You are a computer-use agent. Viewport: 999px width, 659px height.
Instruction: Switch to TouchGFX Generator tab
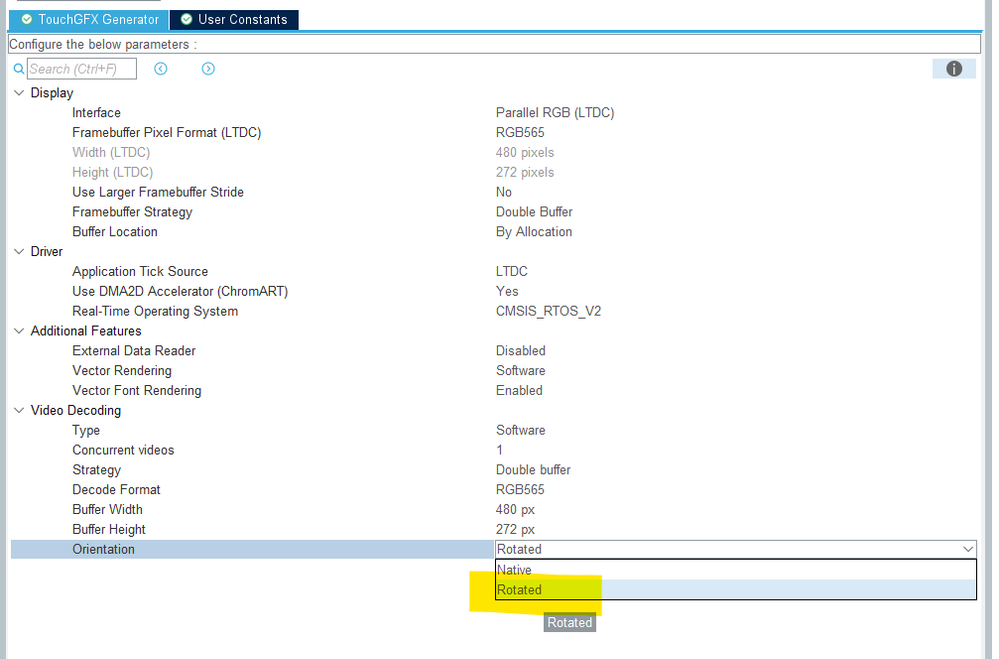click(x=89, y=19)
